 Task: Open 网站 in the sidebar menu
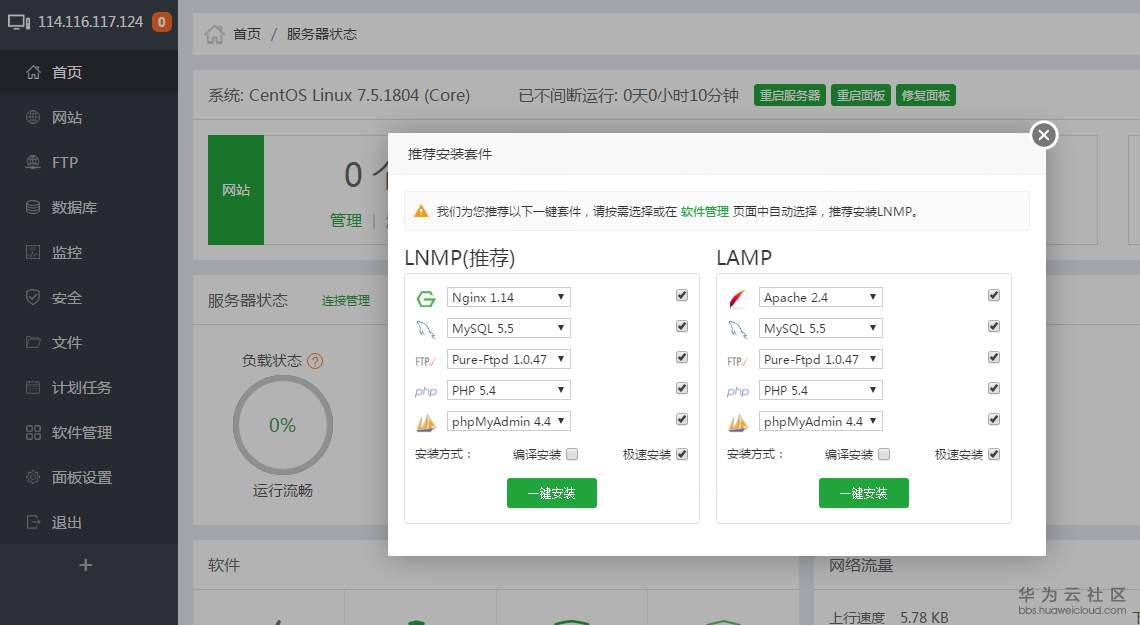89,117
